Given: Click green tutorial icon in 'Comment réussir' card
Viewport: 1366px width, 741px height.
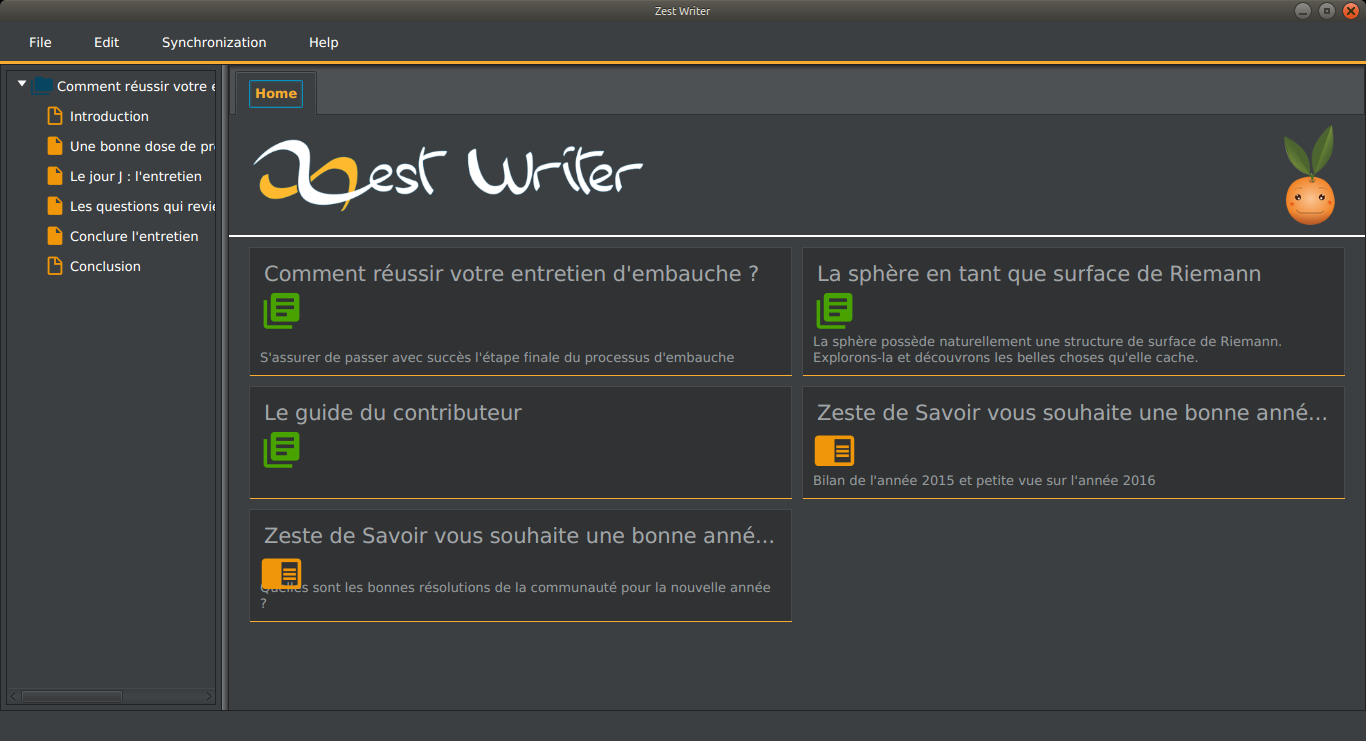Looking at the screenshot, I should tap(282, 311).
